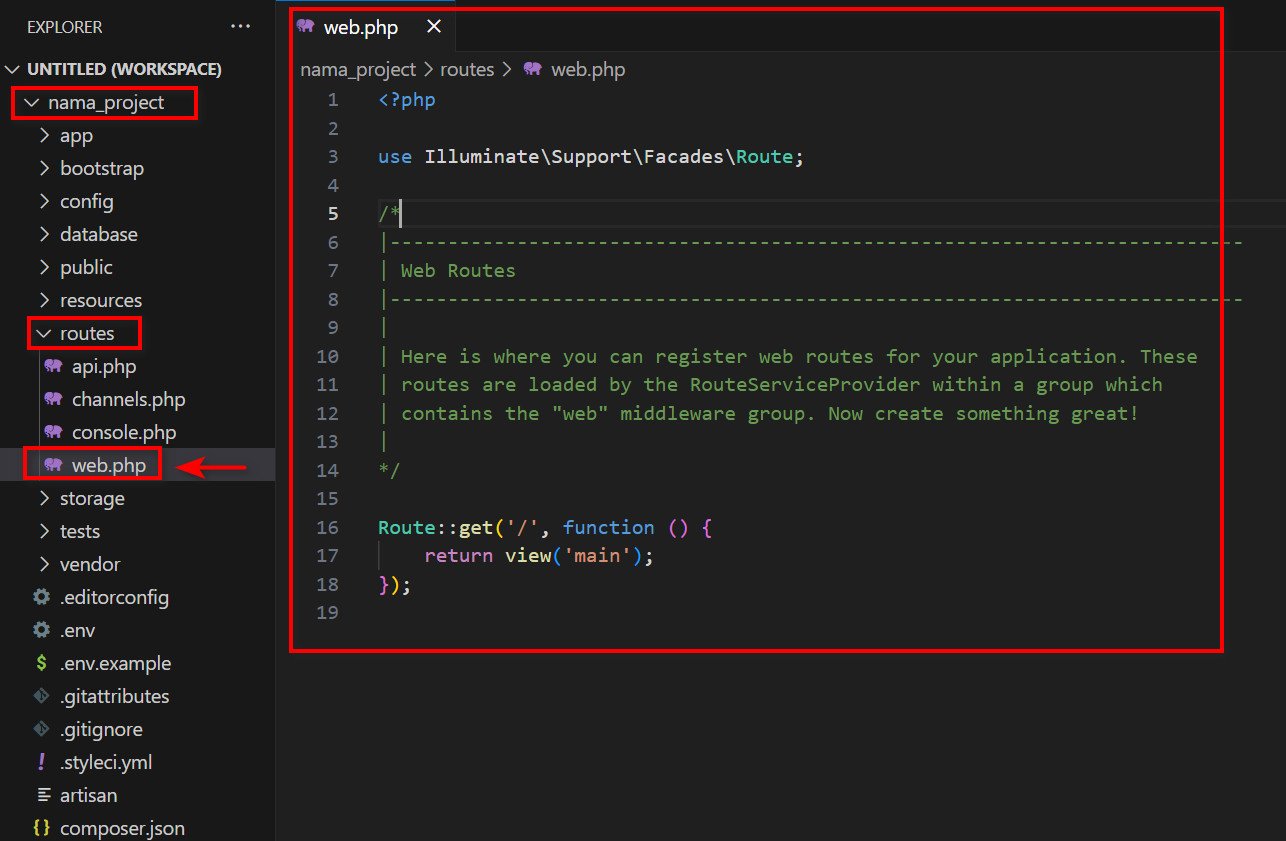1286x841 pixels.
Task: Open channels.php PHP file icon
Action: coord(53,399)
